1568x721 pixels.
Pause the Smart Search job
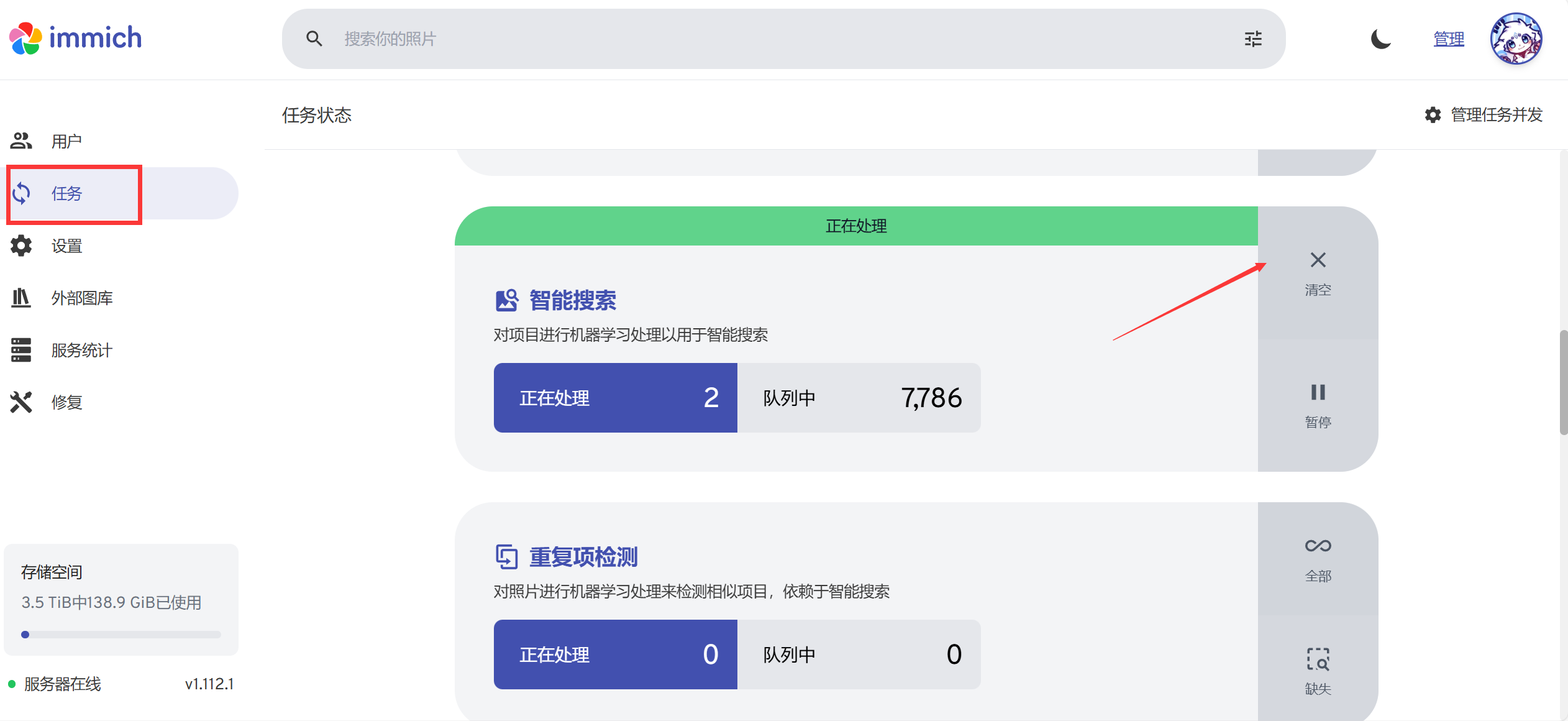(x=1318, y=405)
